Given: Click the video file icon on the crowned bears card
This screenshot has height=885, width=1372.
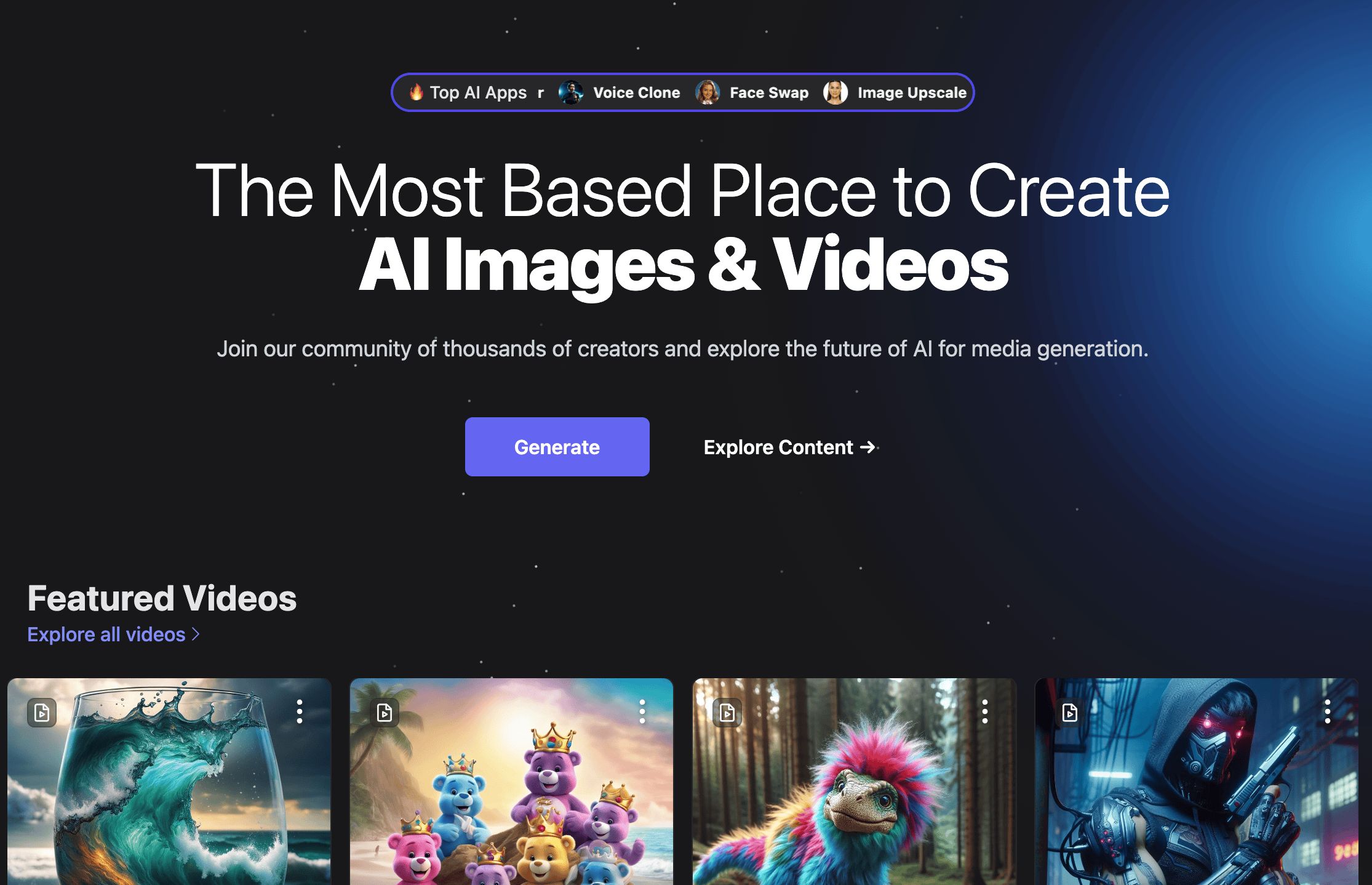Looking at the screenshot, I should tap(385, 713).
